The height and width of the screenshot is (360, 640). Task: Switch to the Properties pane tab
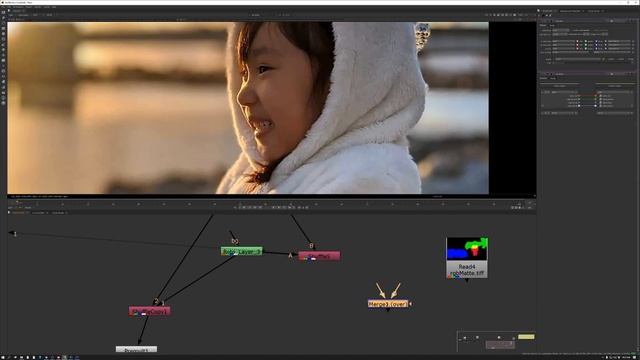point(547,11)
